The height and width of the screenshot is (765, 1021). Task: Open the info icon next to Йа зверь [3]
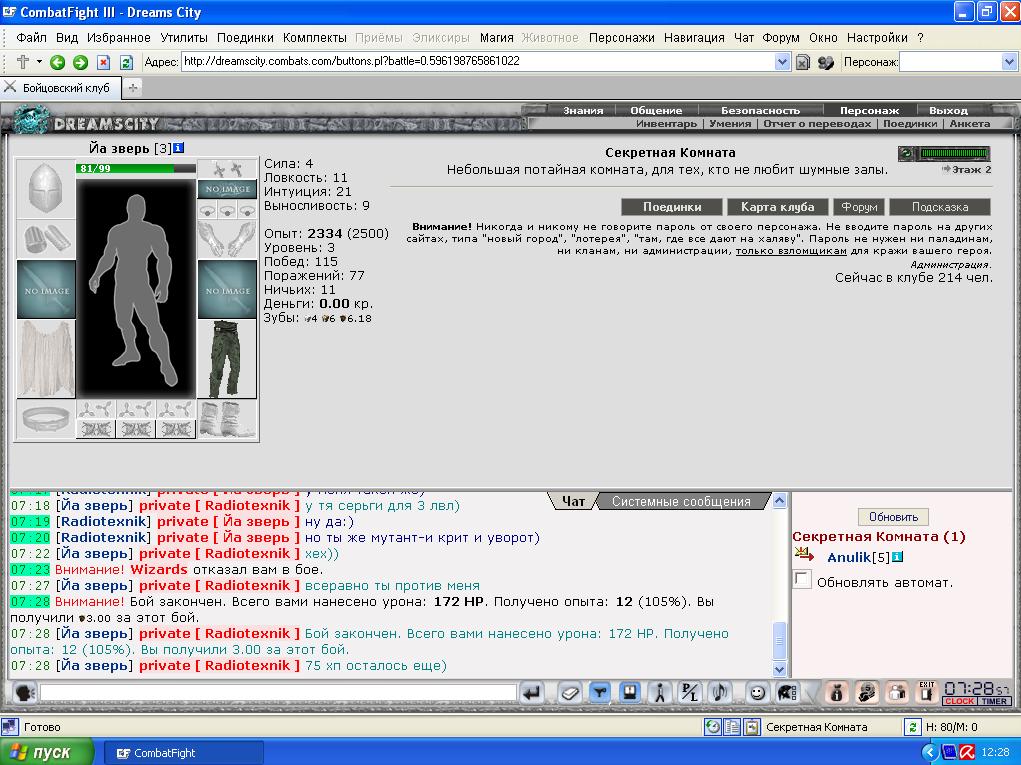[x=178, y=148]
